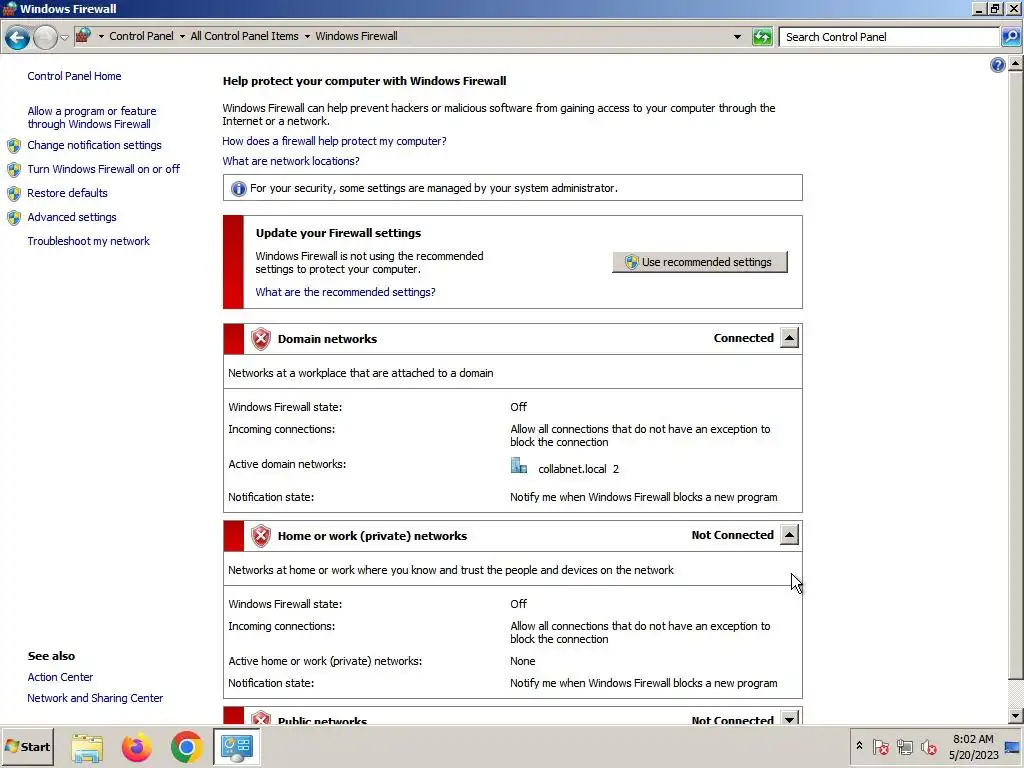Open What are the recommended settings link
The width and height of the screenshot is (1024, 768).
[345, 293]
